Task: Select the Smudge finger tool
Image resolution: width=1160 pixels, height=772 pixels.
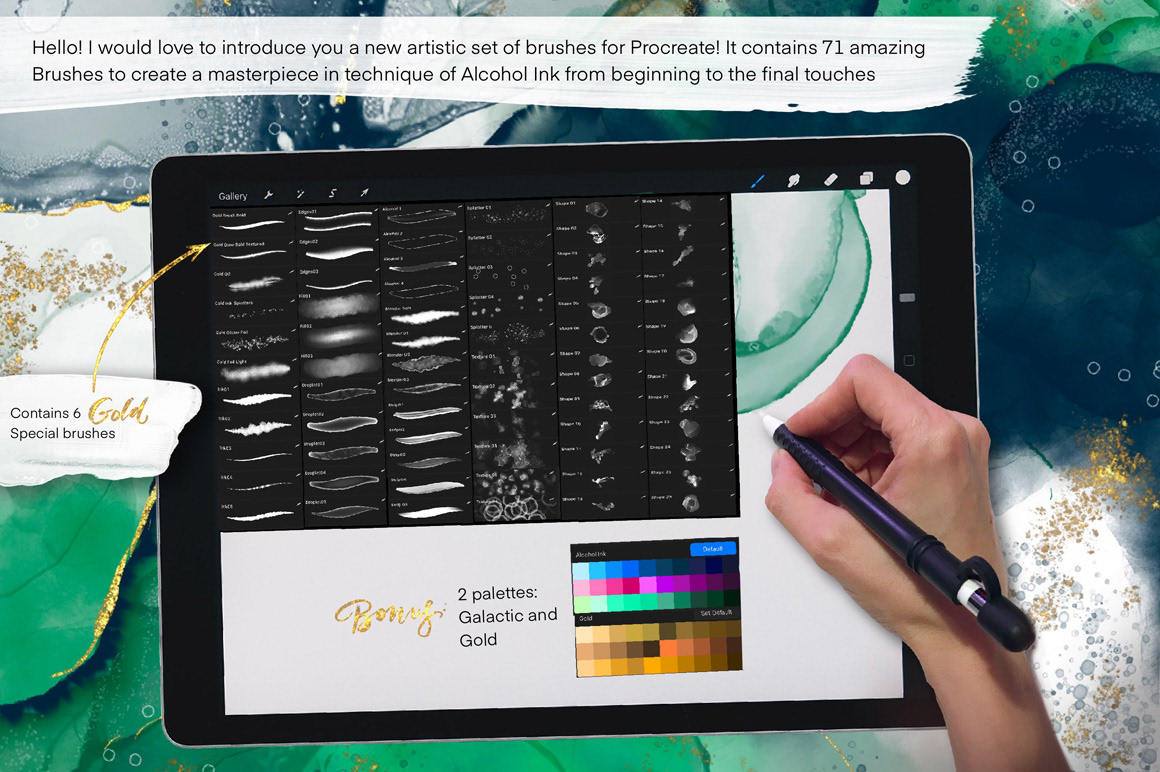Action: [x=794, y=180]
